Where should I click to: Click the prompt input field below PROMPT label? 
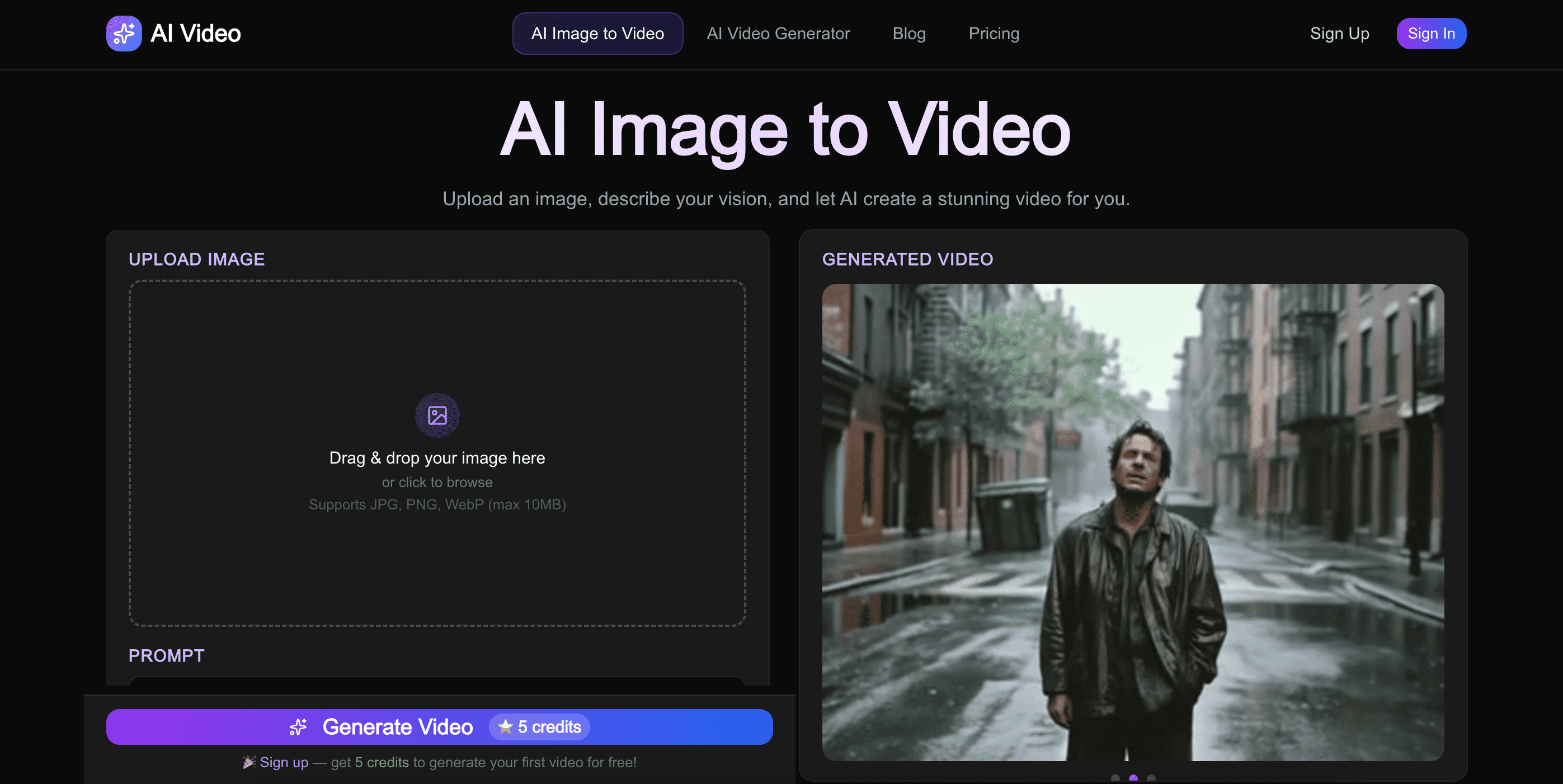coord(437,682)
